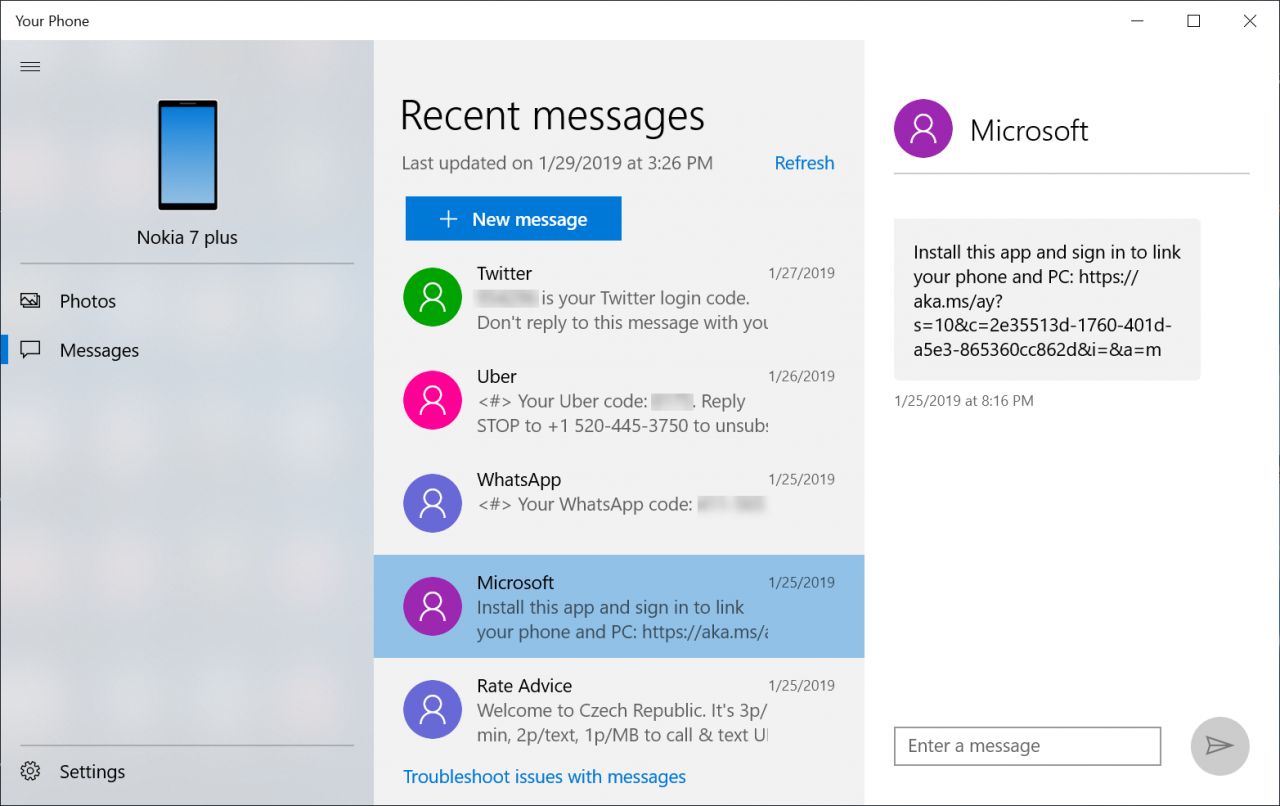The height and width of the screenshot is (806, 1280).
Task: Click the Microsoft avatar in message list
Action: (x=432, y=606)
